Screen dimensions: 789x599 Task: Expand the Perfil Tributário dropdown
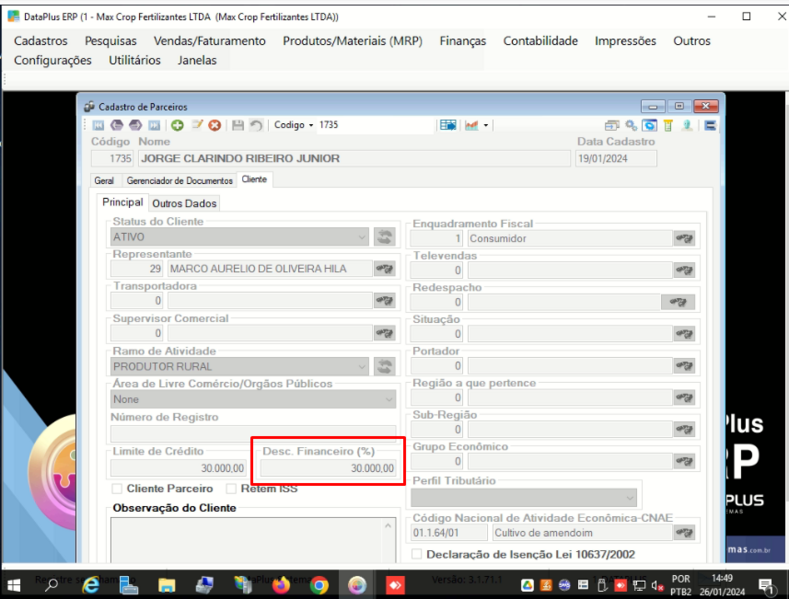click(629, 498)
